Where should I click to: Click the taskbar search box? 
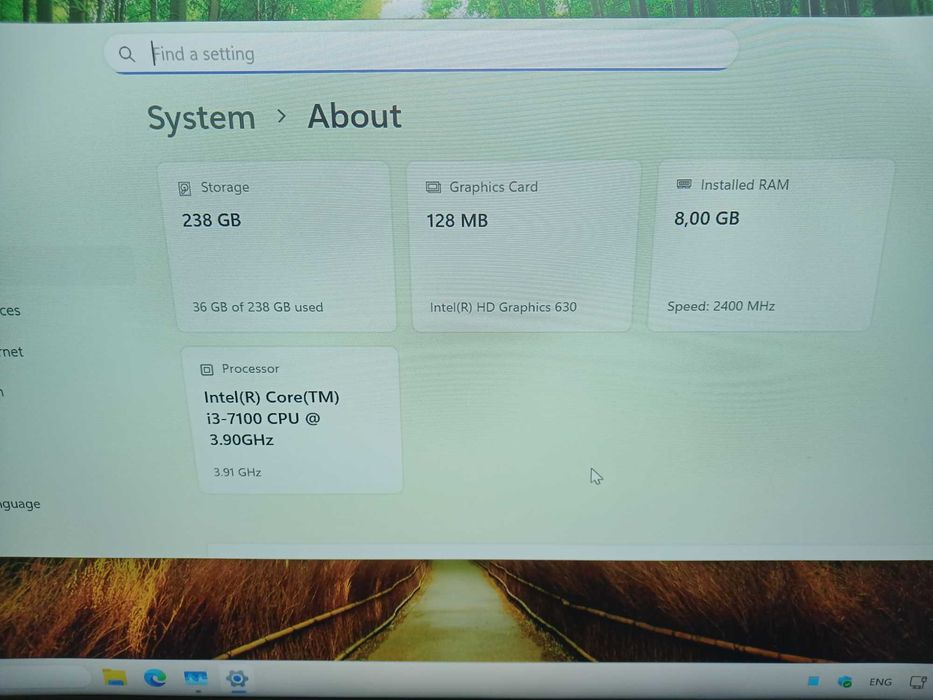[45, 677]
